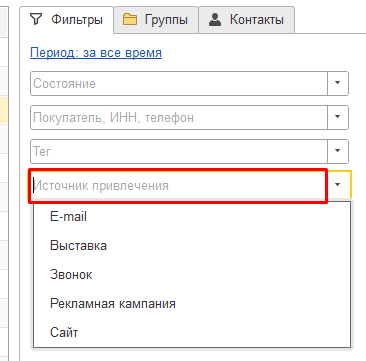The height and width of the screenshot is (361, 366).
Task: Pick Сайт from the dropdown list
Action: (x=192, y=332)
